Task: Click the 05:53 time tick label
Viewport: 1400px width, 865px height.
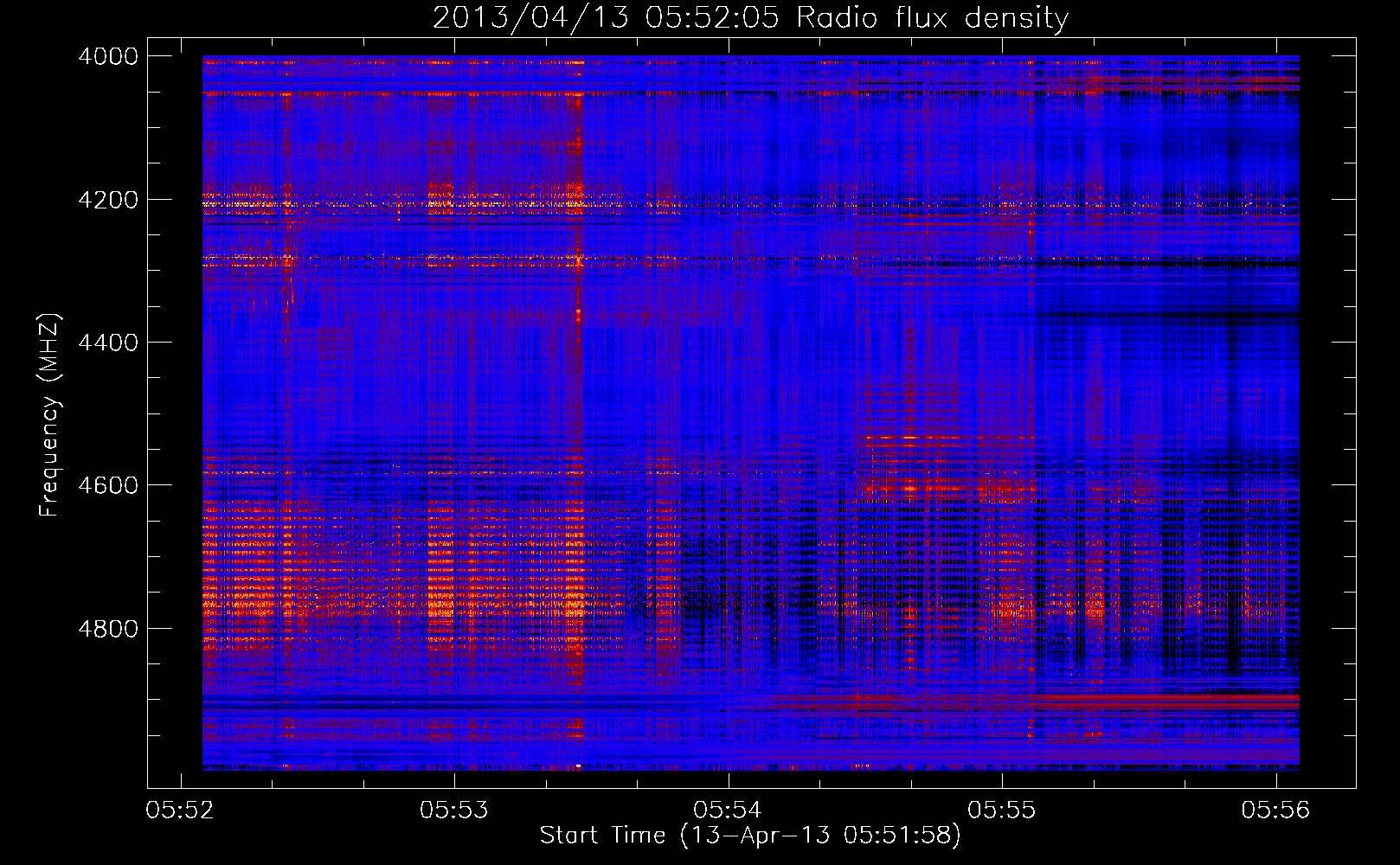Action: click(454, 811)
